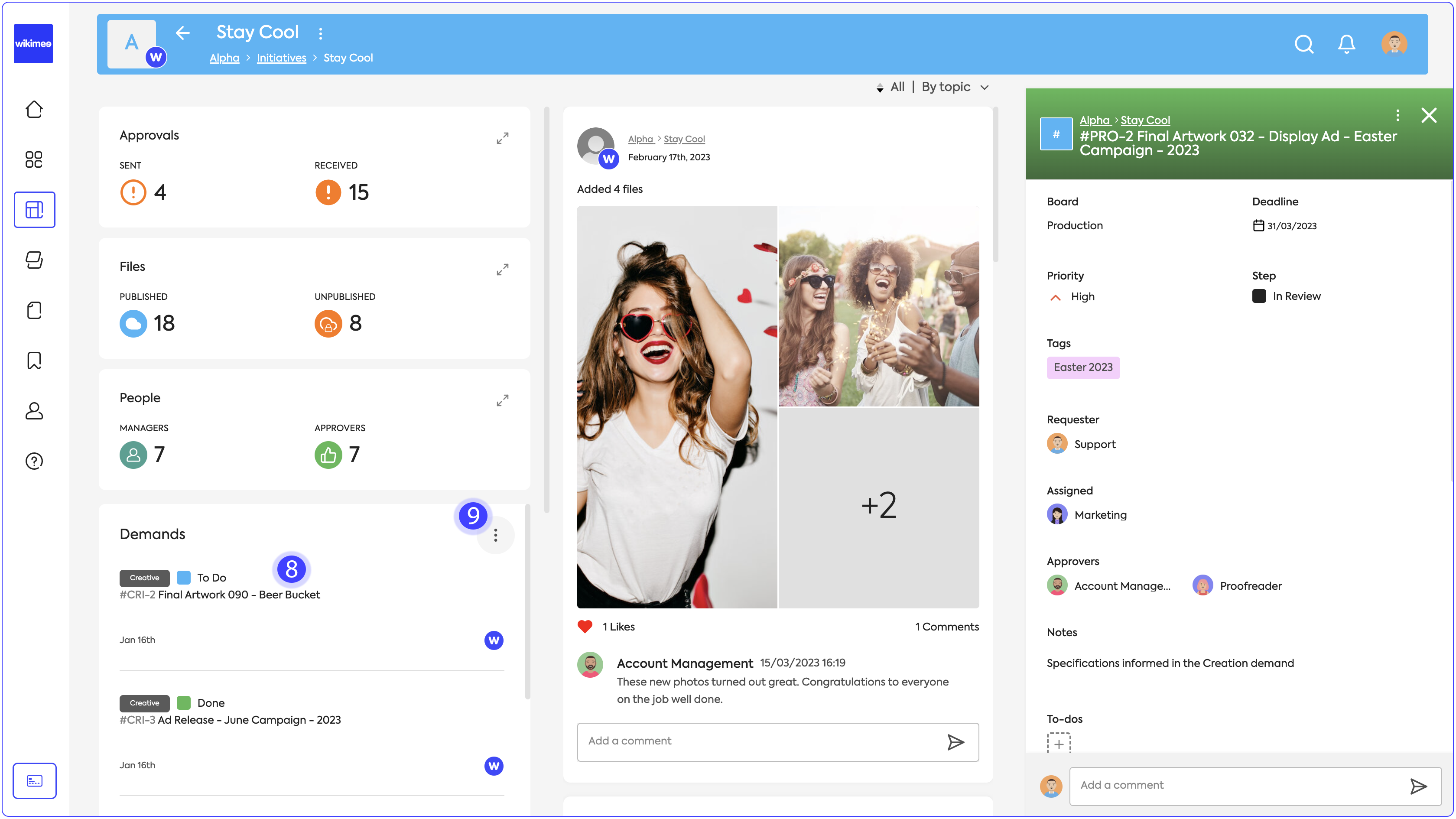
Task: Add a new to-do checkbox item
Action: [1058, 744]
